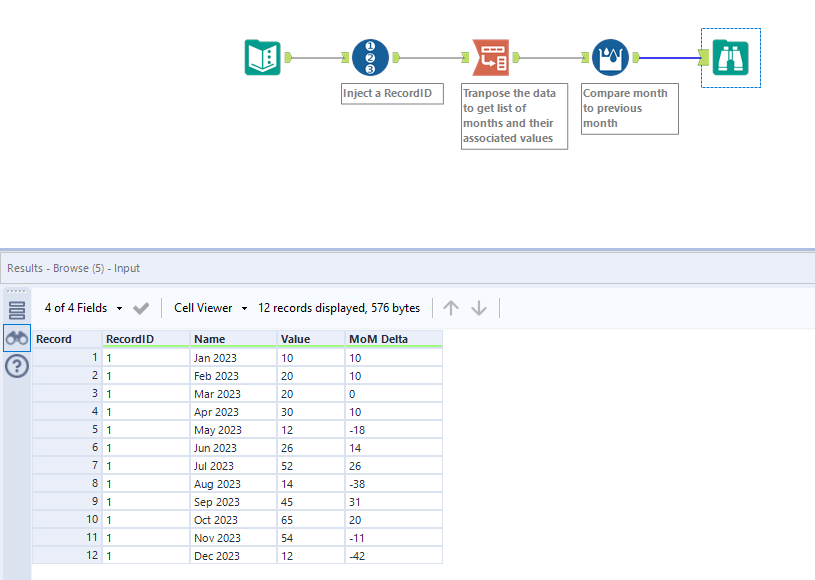Expand the '4 of 4 Fields' dropdown
Screen dimensions: 815x580
(x=84, y=308)
